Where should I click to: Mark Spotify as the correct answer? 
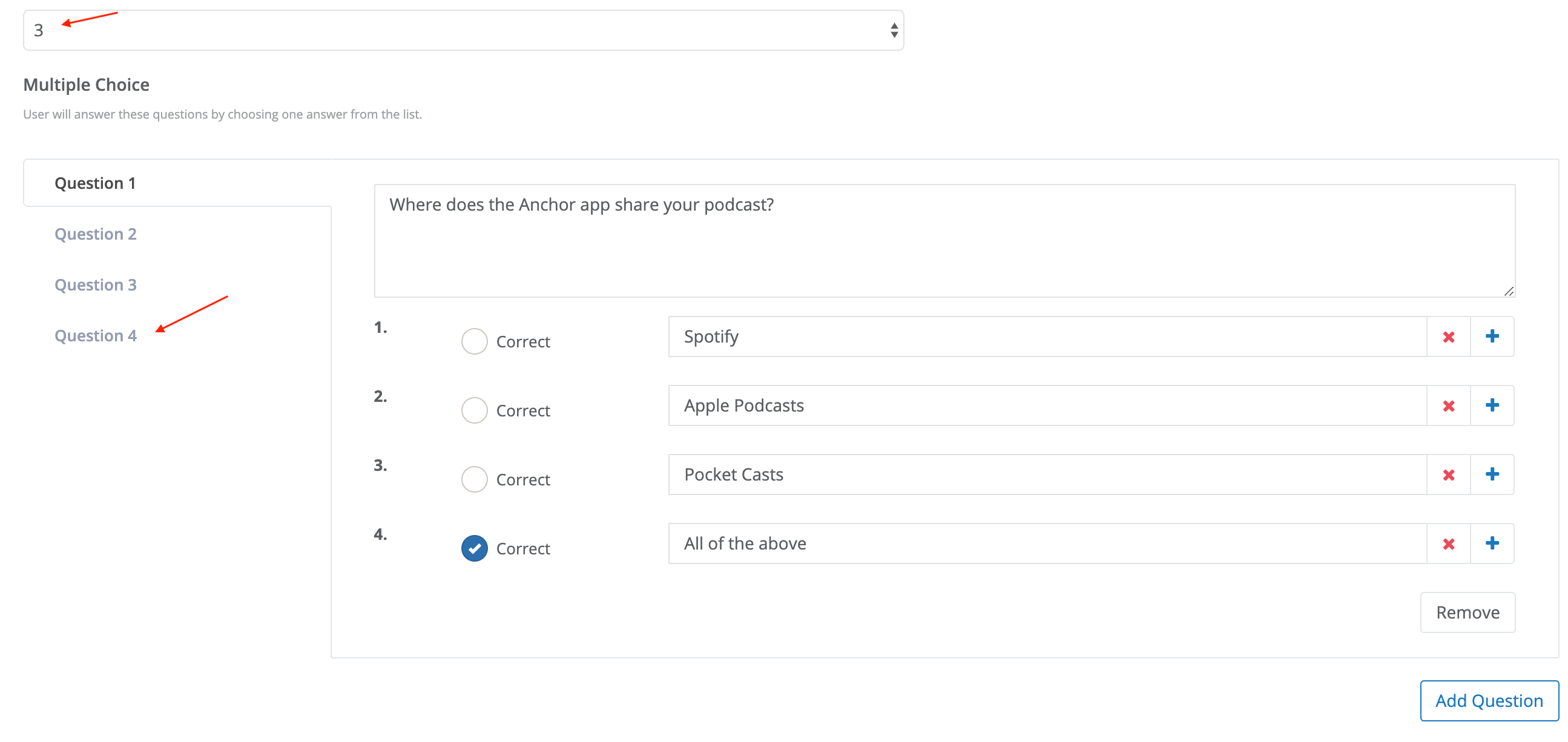pos(474,341)
